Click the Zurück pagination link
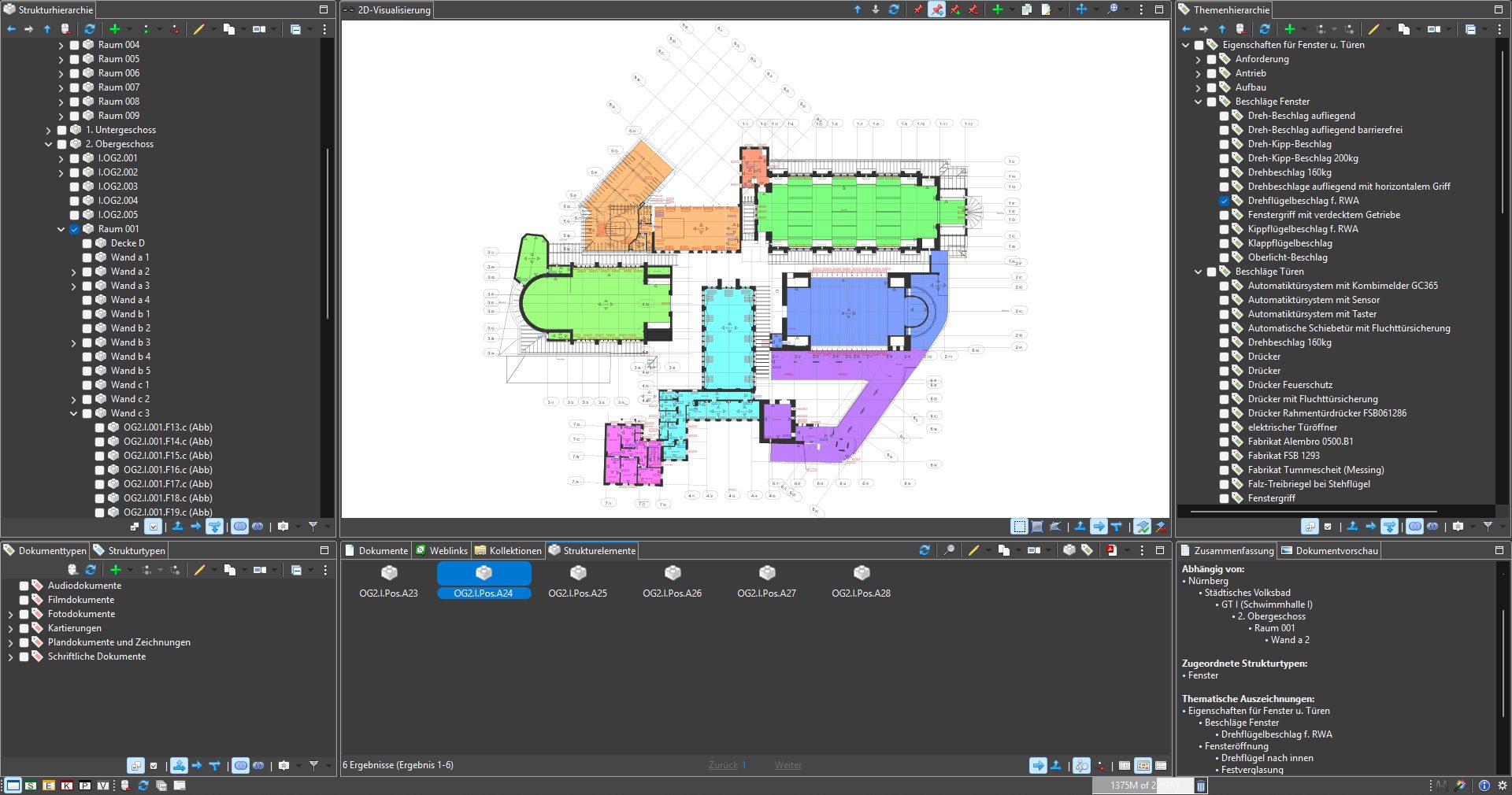 (x=723, y=765)
